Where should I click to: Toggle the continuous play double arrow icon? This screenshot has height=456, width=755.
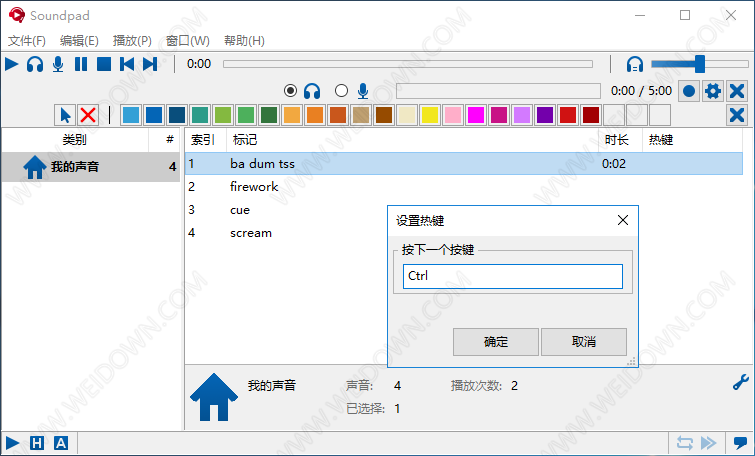[x=709, y=443]
